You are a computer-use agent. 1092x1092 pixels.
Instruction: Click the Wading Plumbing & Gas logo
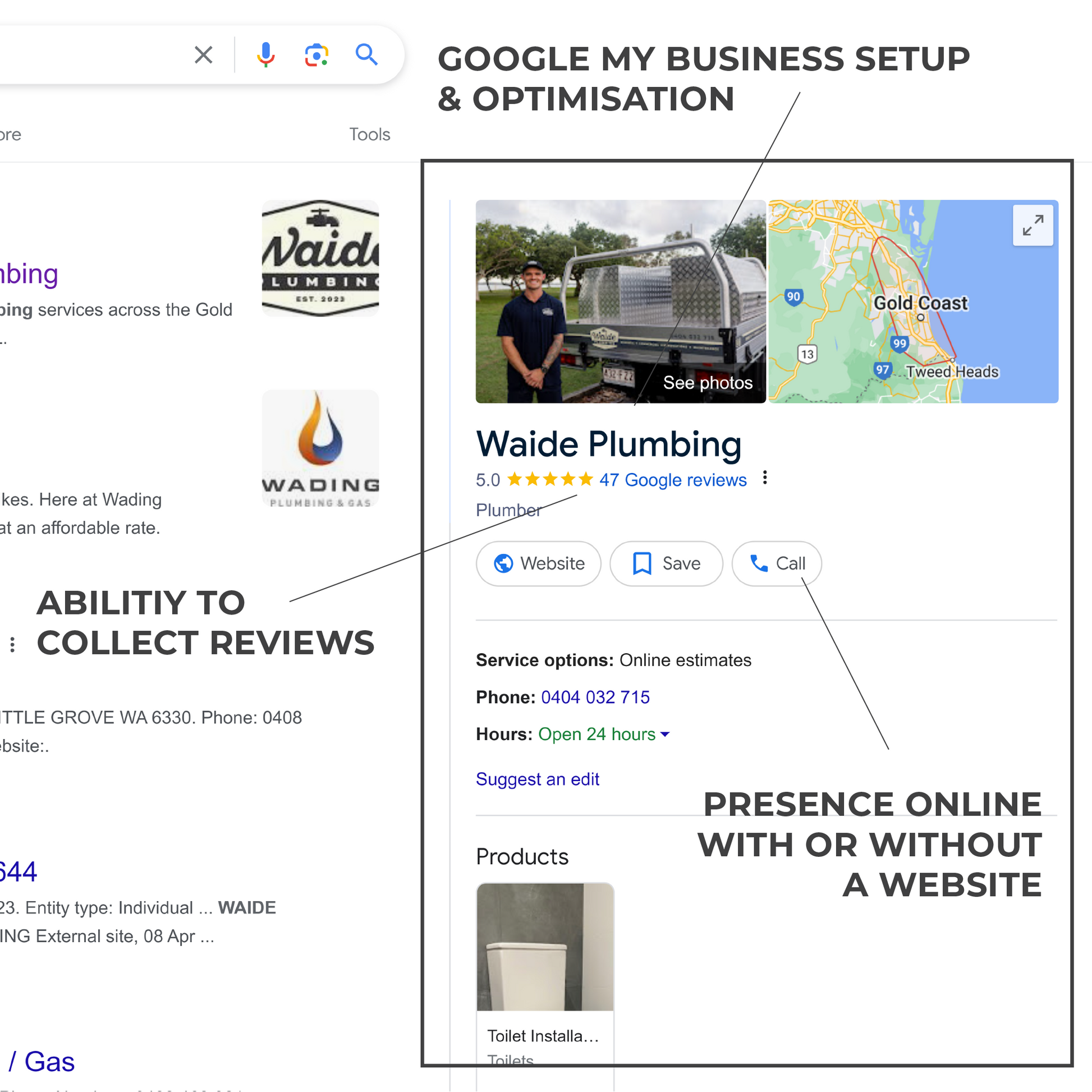pyautogui.click(x=320, y=448)
